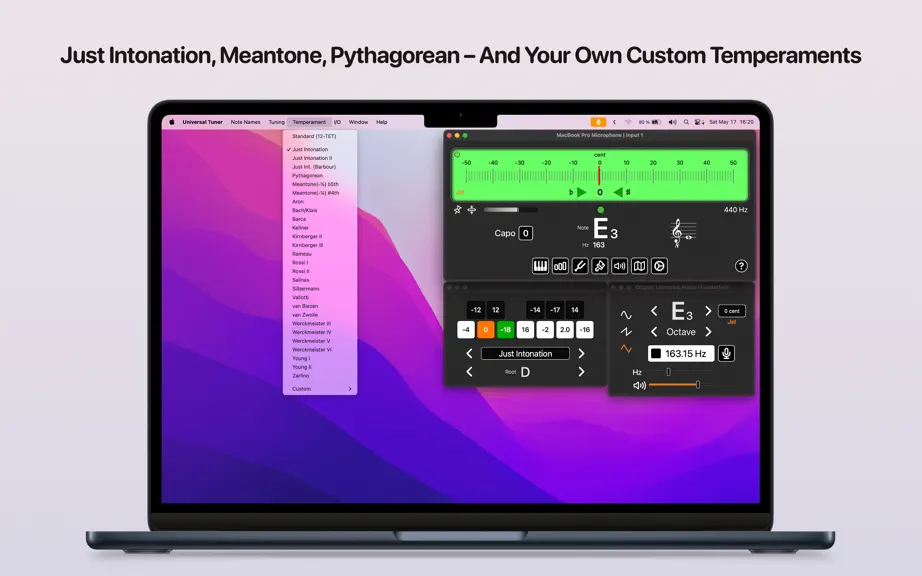Click the battery status in the menu bar
Image resolution: width=922 pixels, height=576 pixels.
pyautogui.click(x=650, y=122)
